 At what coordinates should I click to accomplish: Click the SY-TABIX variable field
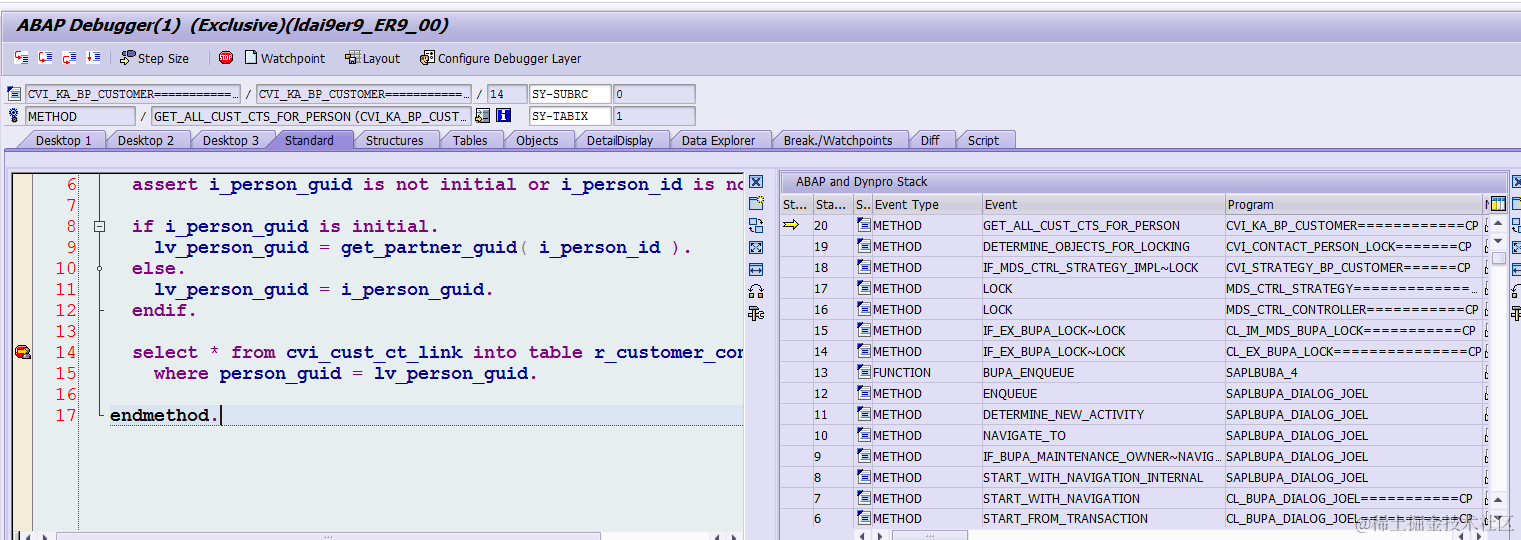click(x=570, y=116)
